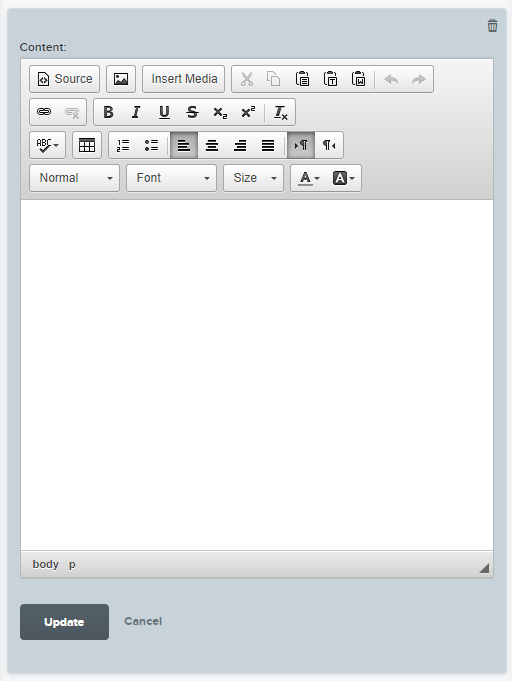The height and width of the screenshot is (681, 512).
Task: Toggle subscript formatting
Action: point(220,112)
